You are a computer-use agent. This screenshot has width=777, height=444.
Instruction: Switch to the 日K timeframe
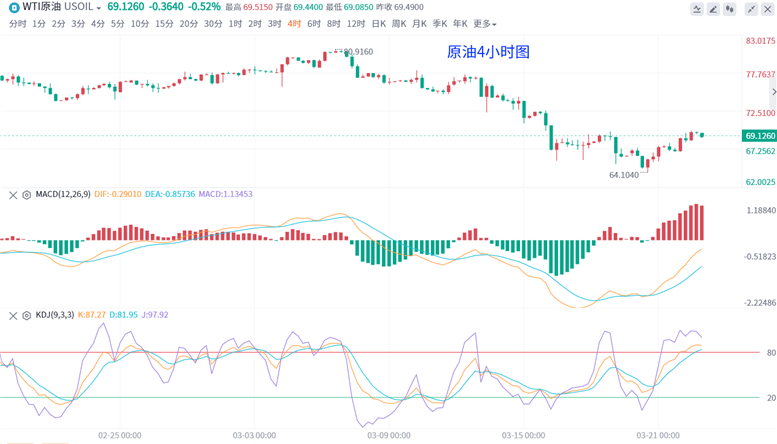click(378, 23)
